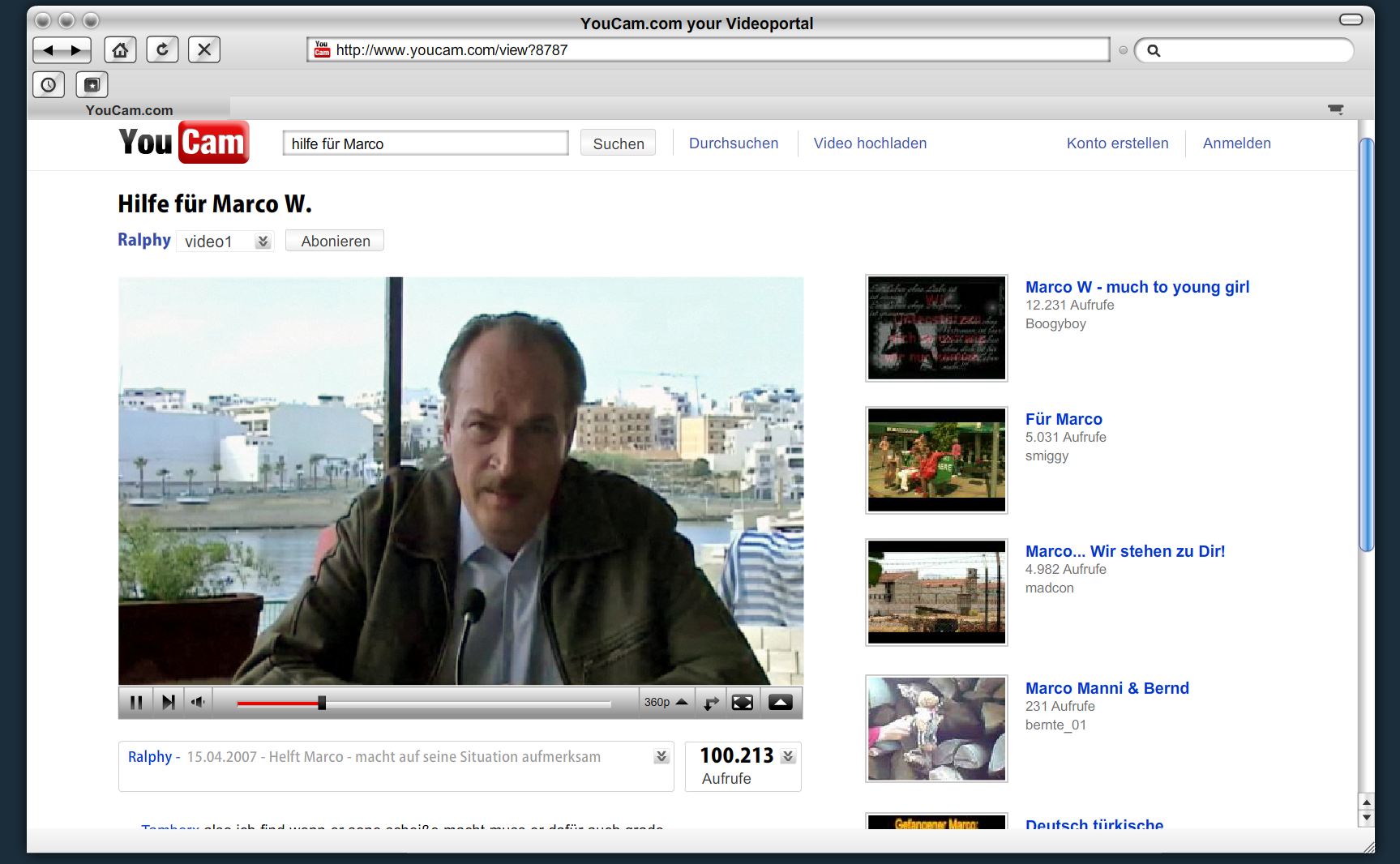Expand the 100.213 Aufrufe statistics

788,756
